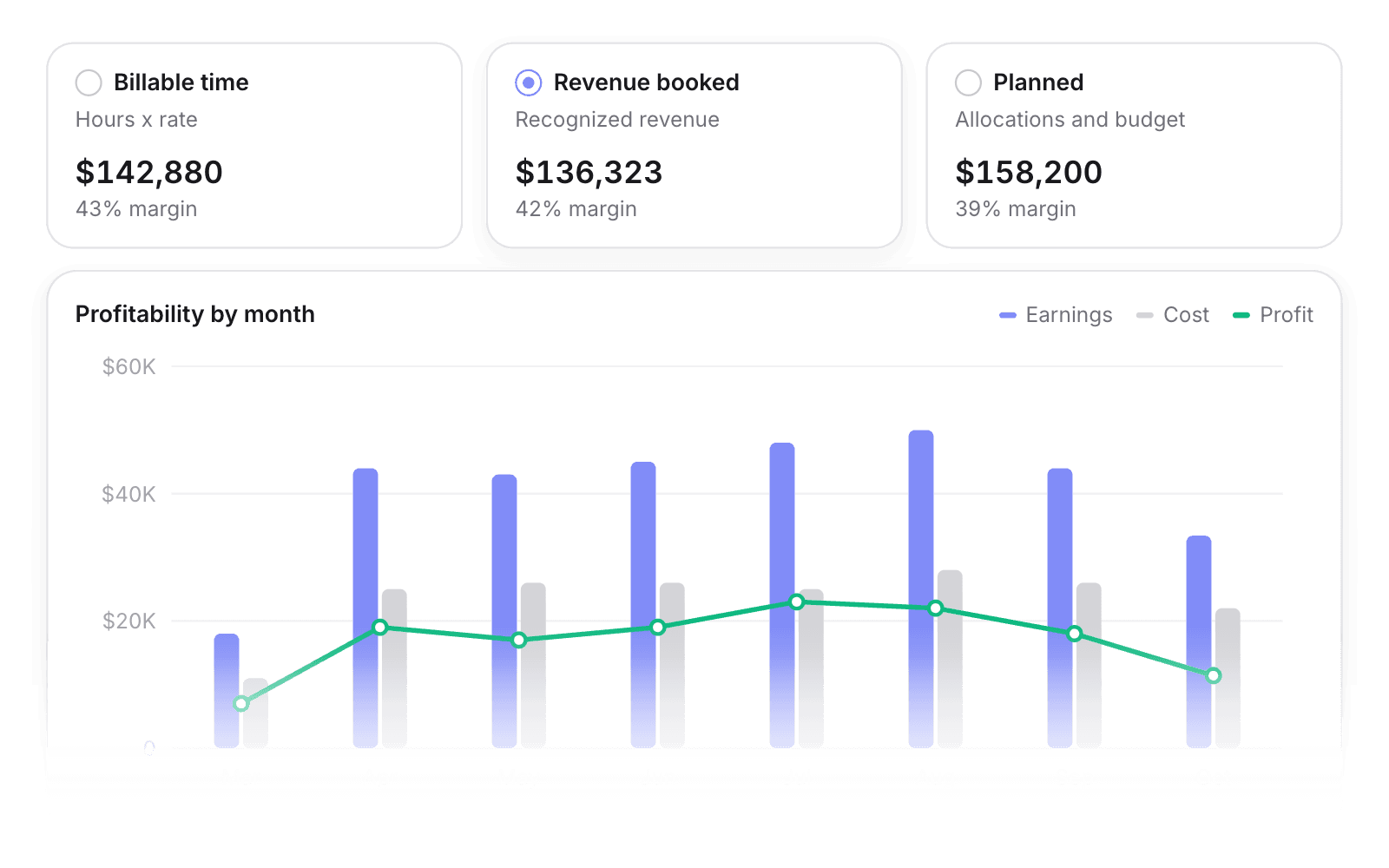Click the last profit data point on the line
Screen dimensions: 1389x868
[1214, 675]
